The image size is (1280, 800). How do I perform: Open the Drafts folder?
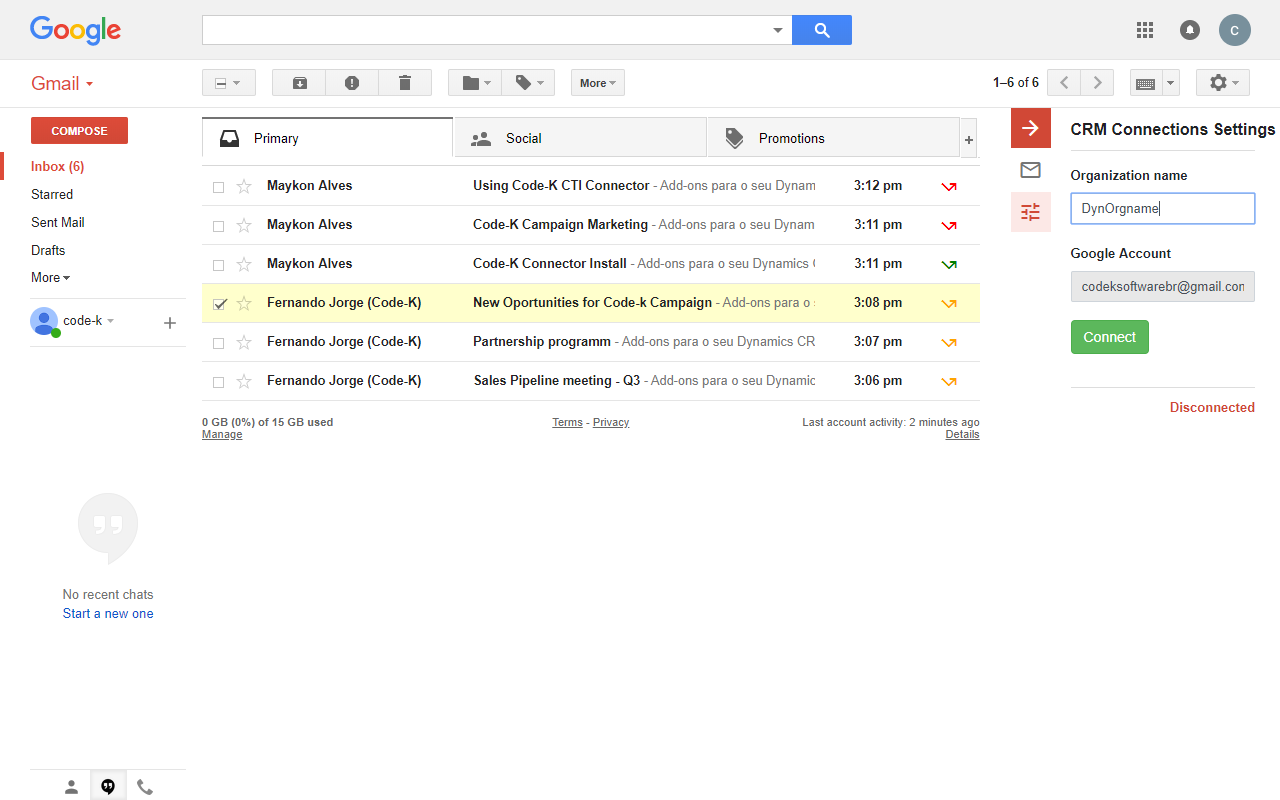pyautogui.click(x=48, y=250)
